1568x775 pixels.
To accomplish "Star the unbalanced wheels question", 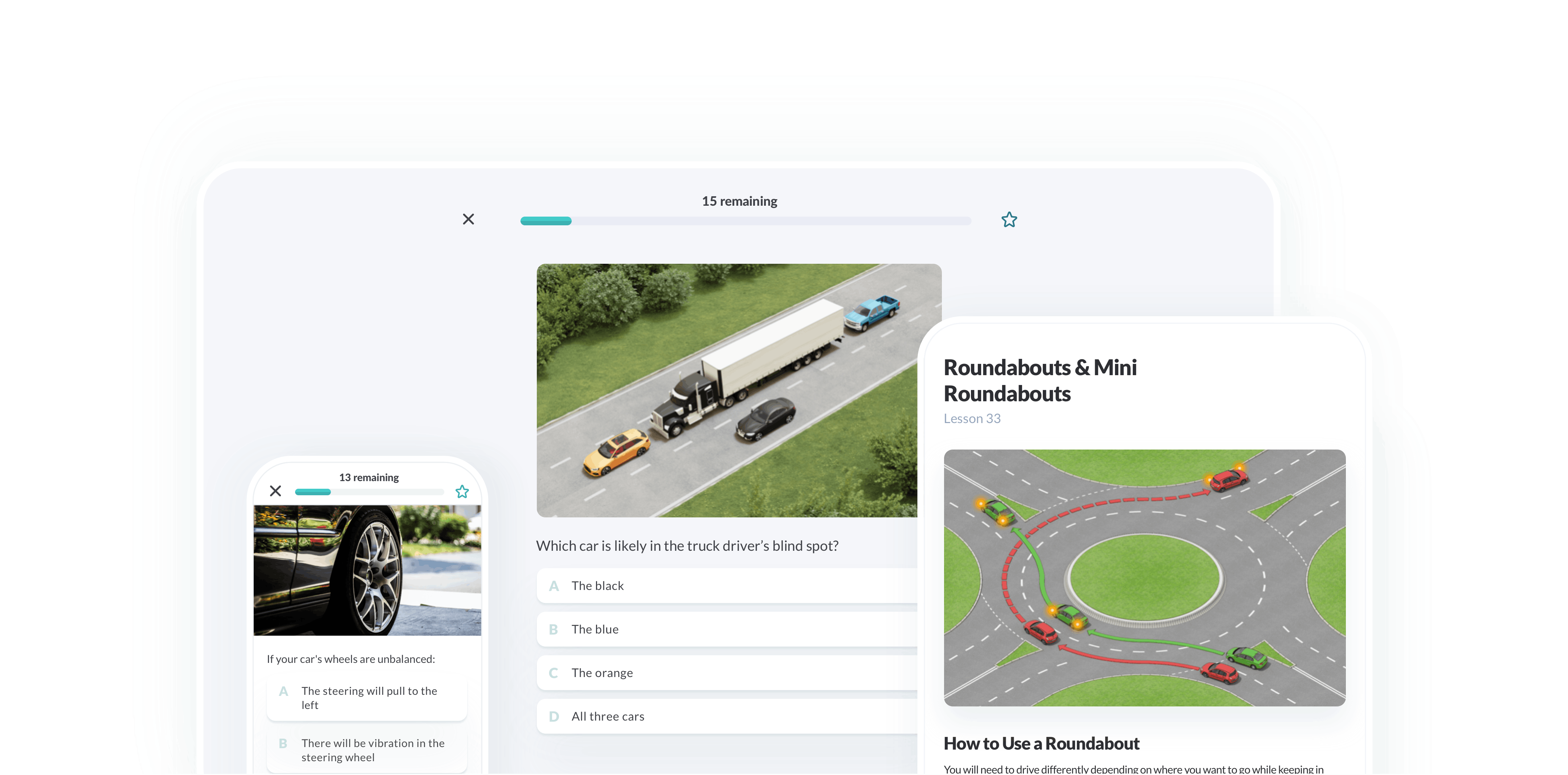I will [462, 492].
